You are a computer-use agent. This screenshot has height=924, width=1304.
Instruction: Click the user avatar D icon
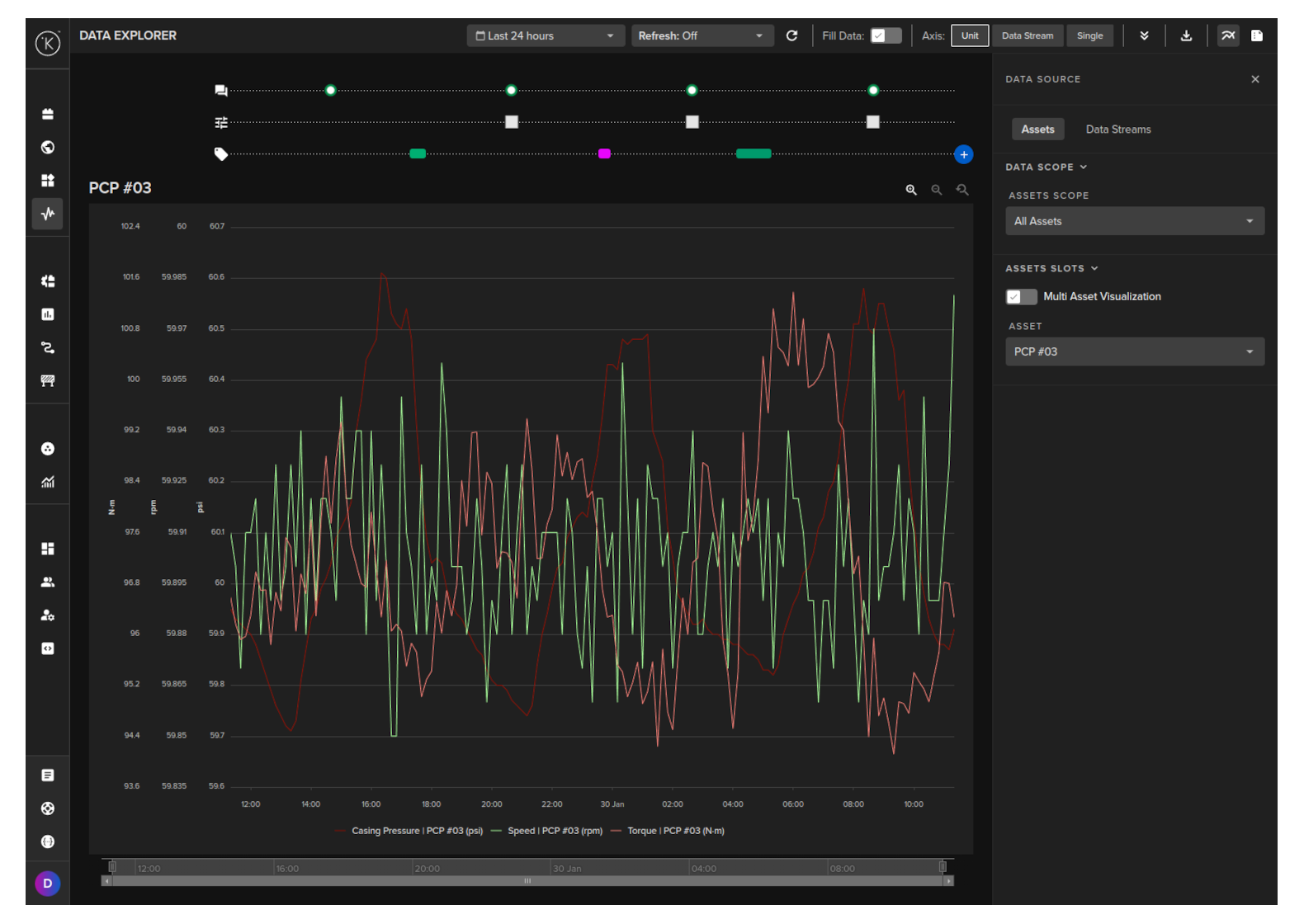[x=48, y=883]
